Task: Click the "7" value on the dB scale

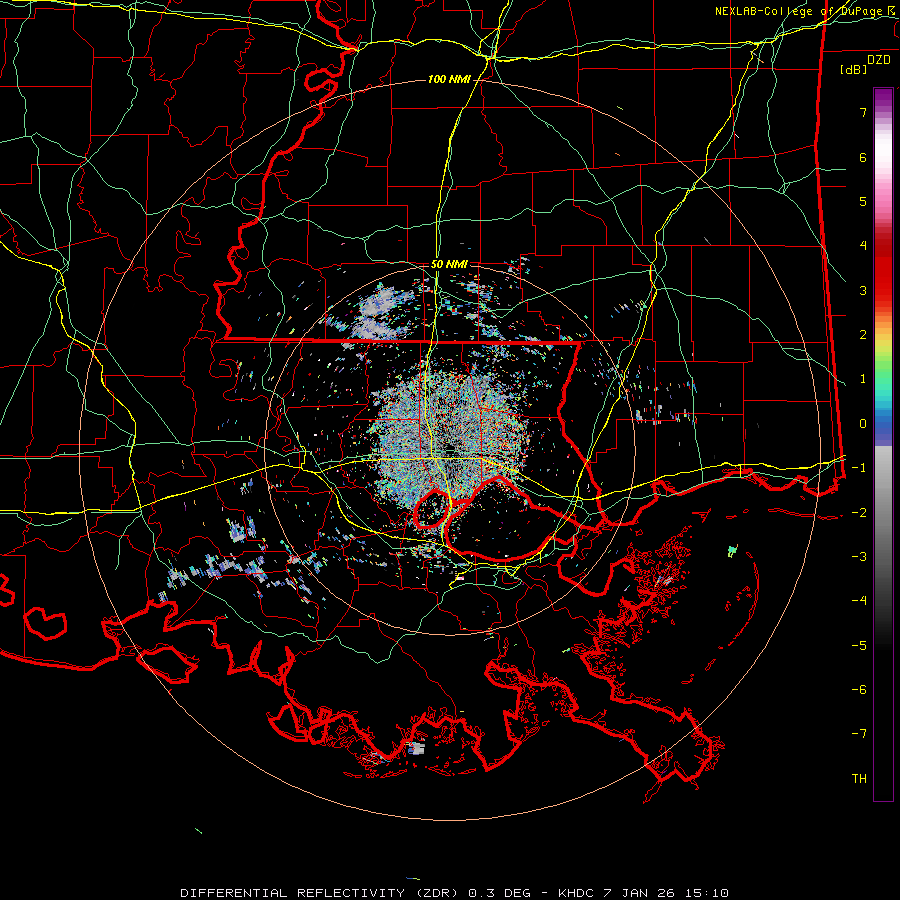Action: (x=863, y=112)
